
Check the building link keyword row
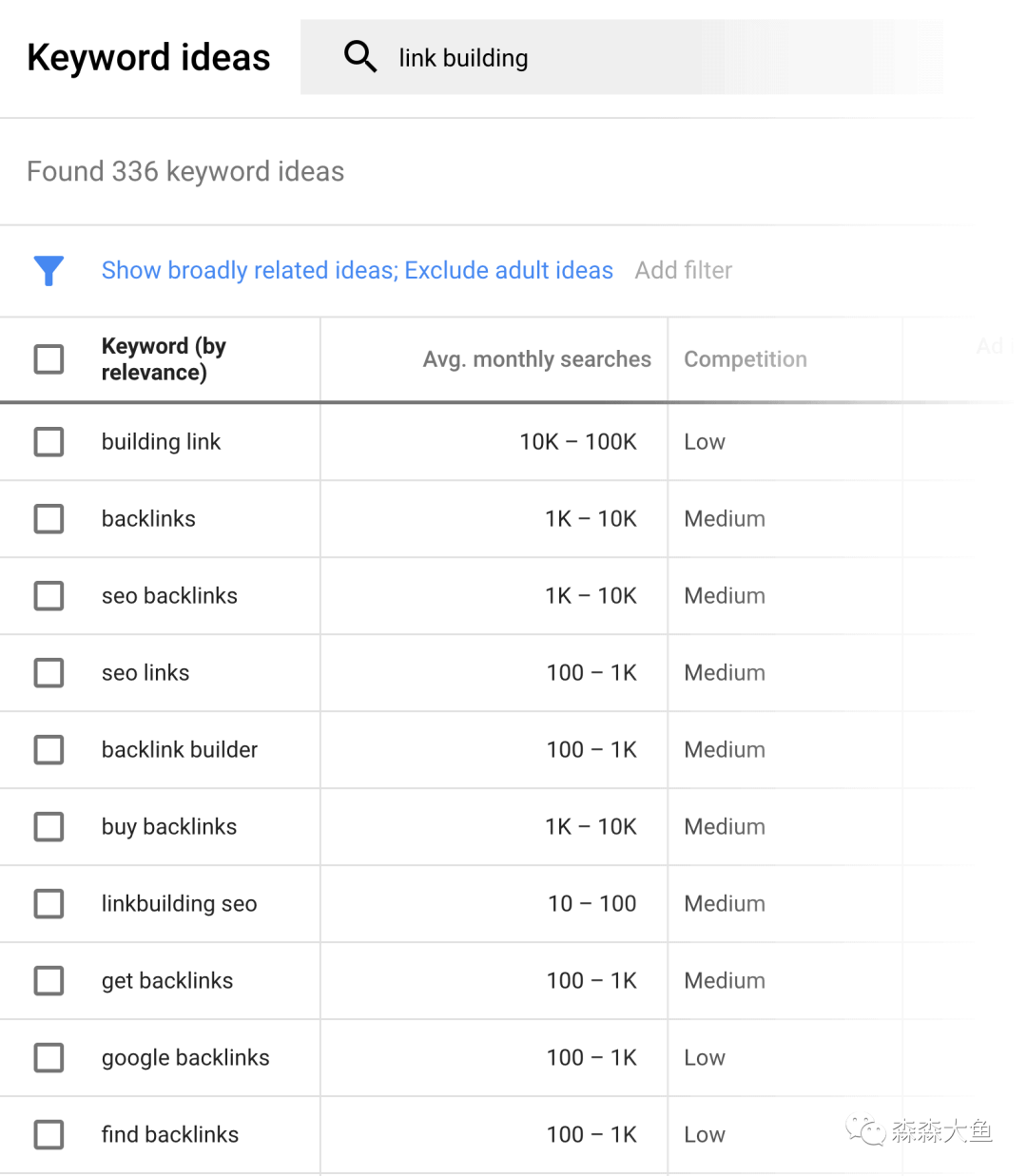pyautogui.click(x=48, y=442)
